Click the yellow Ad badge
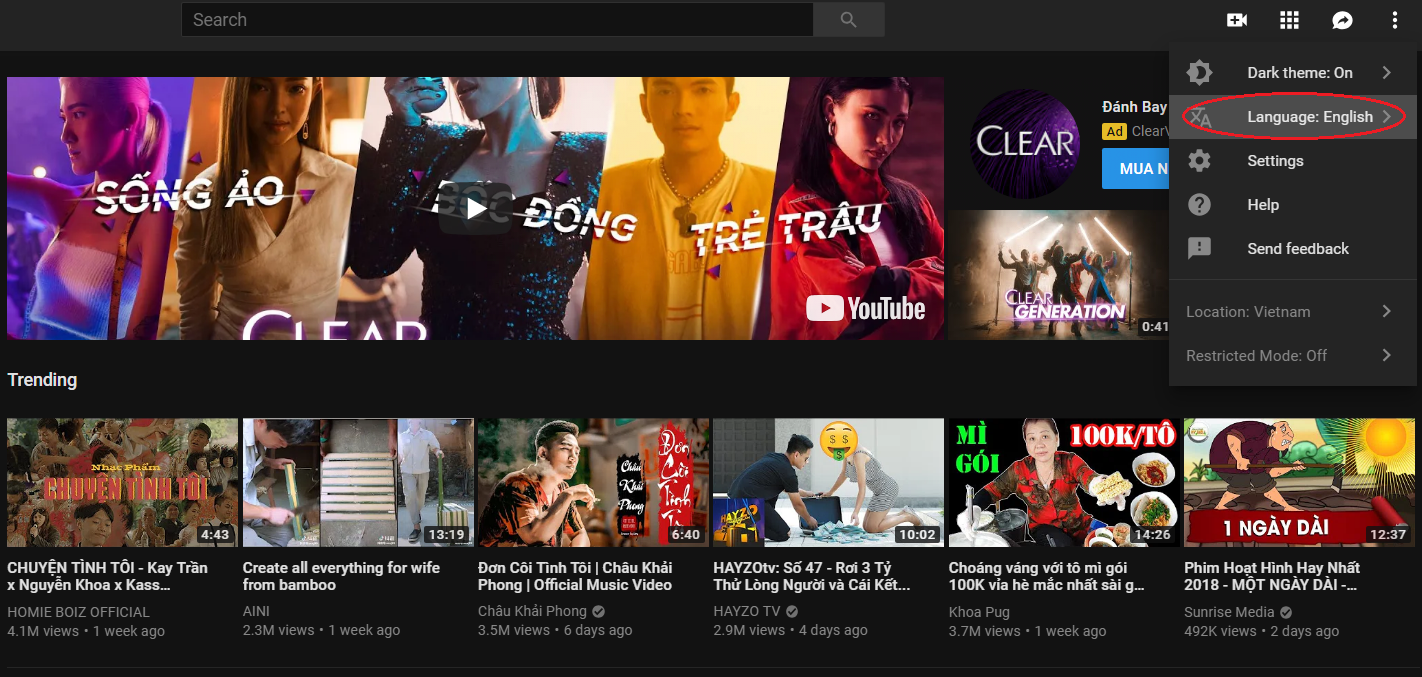The image size is (1422, 677). pyautogui.click(x=1114, y=131)
